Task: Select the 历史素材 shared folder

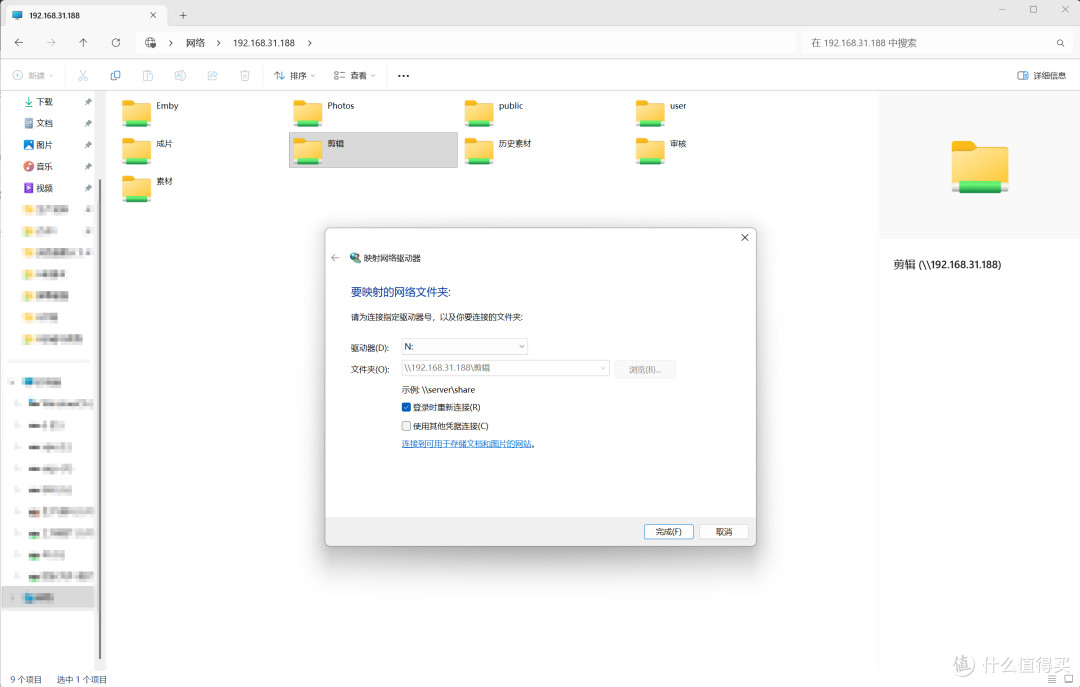Action: tap(497, 150)
